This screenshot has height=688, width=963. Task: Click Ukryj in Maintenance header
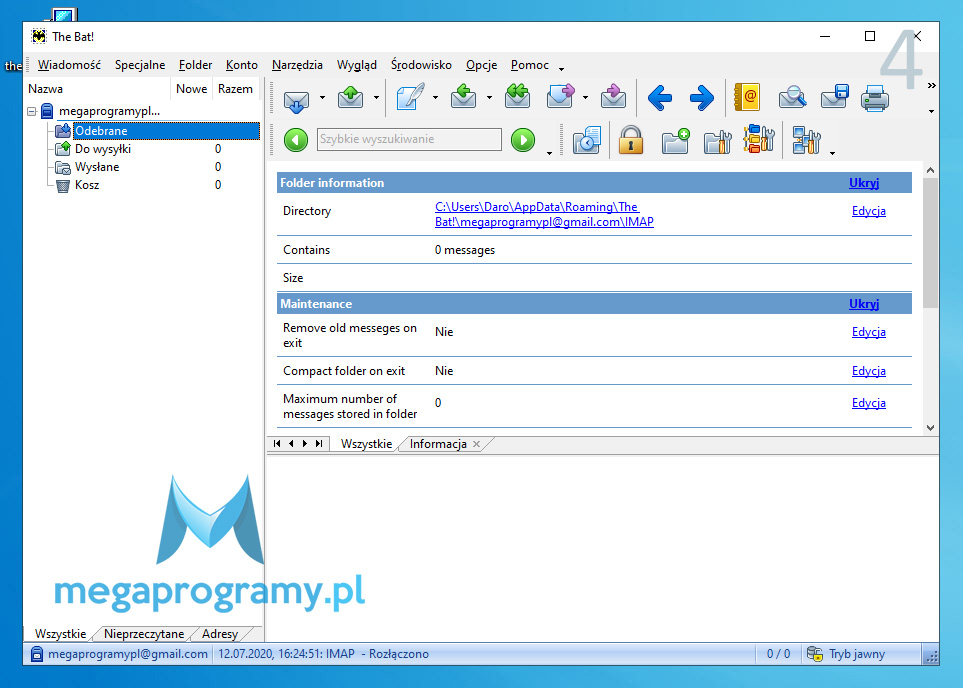coord(864,304)
